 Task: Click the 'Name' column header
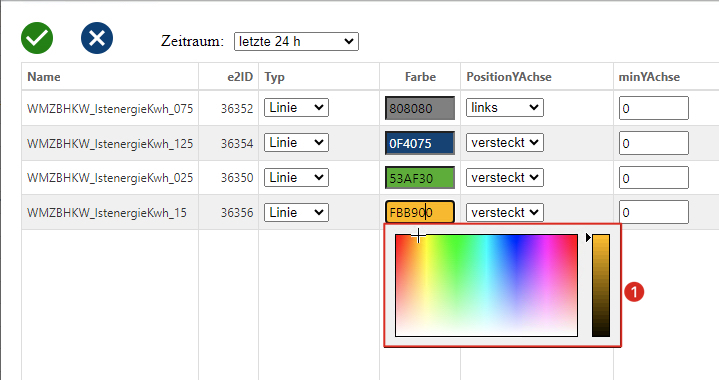(44, 77)
